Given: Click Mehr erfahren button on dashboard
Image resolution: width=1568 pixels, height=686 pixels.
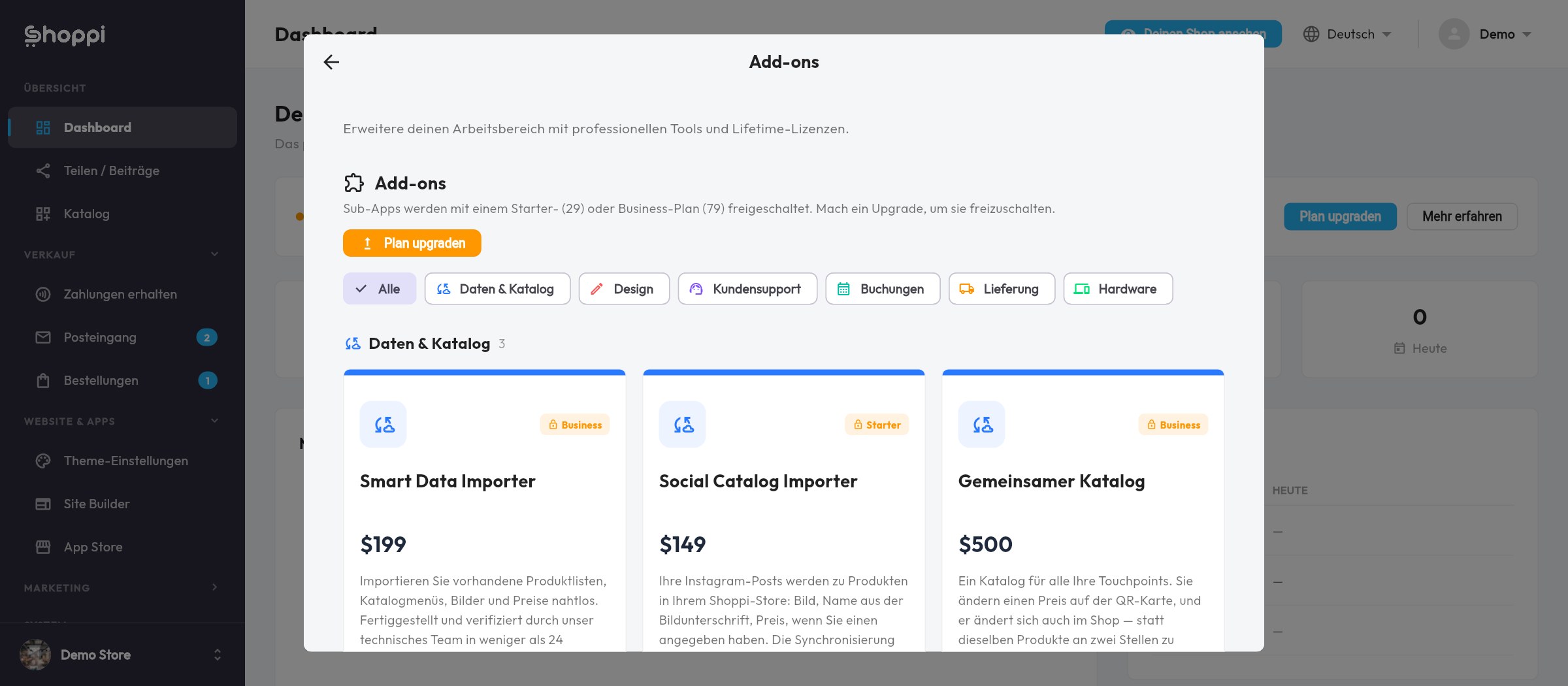Looking at the screenshot, I should (x=1462, y=216).
